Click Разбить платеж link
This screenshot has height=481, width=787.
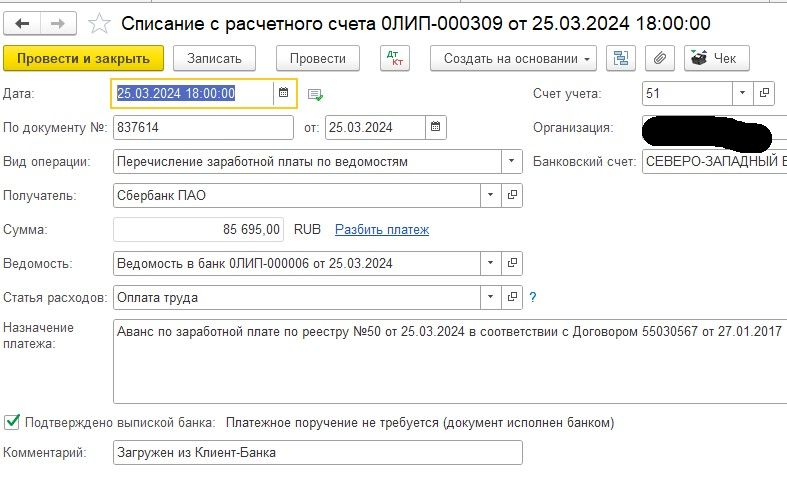pos(382,229)
